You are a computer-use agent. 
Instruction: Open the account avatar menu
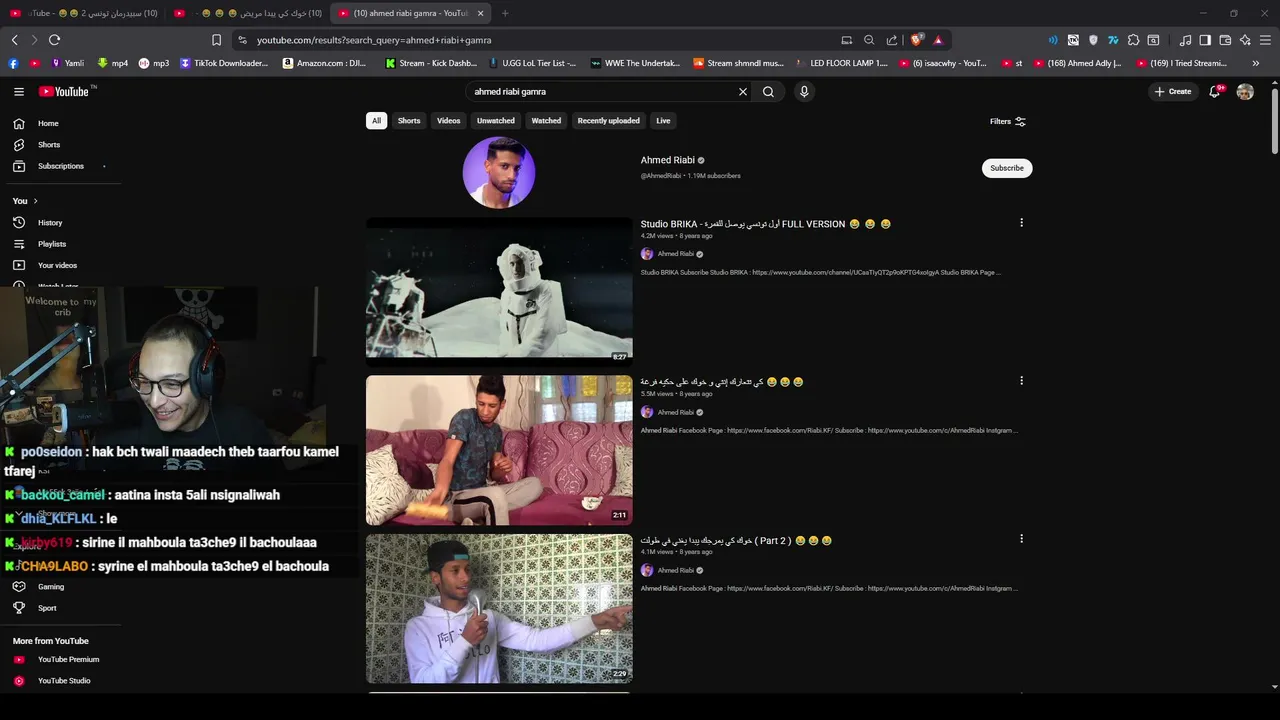pos(1245,91)
